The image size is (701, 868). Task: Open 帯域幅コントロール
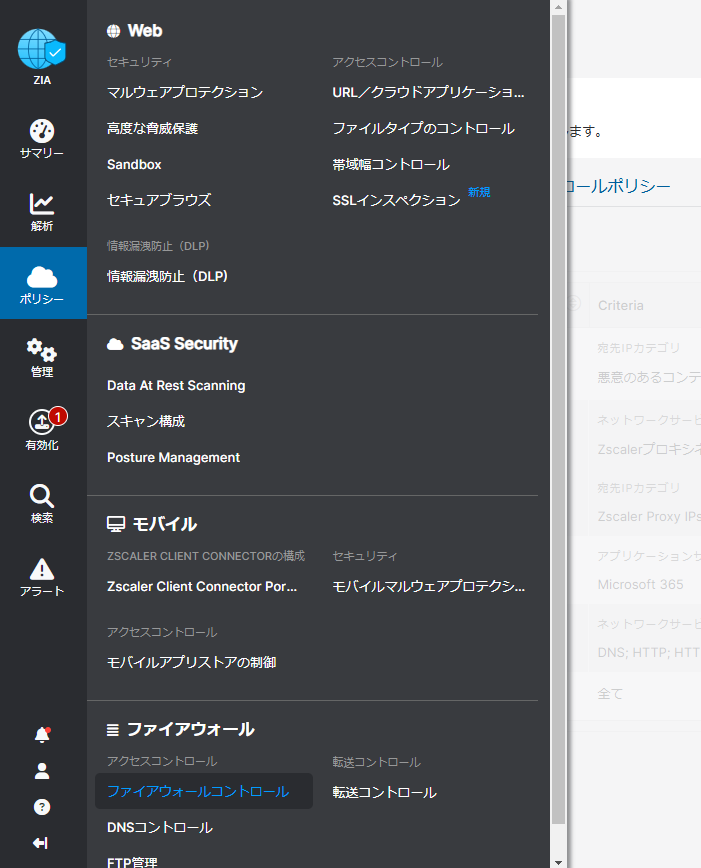point(391,164)
